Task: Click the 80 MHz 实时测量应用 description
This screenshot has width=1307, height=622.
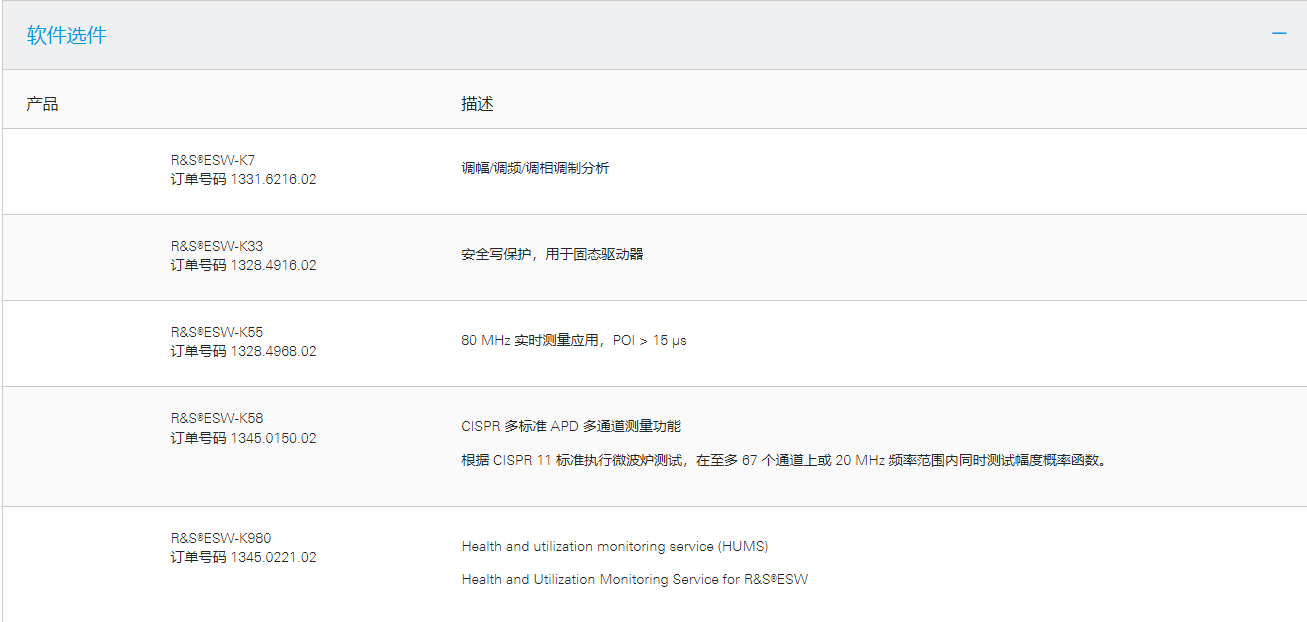Action: pos(573,340)
